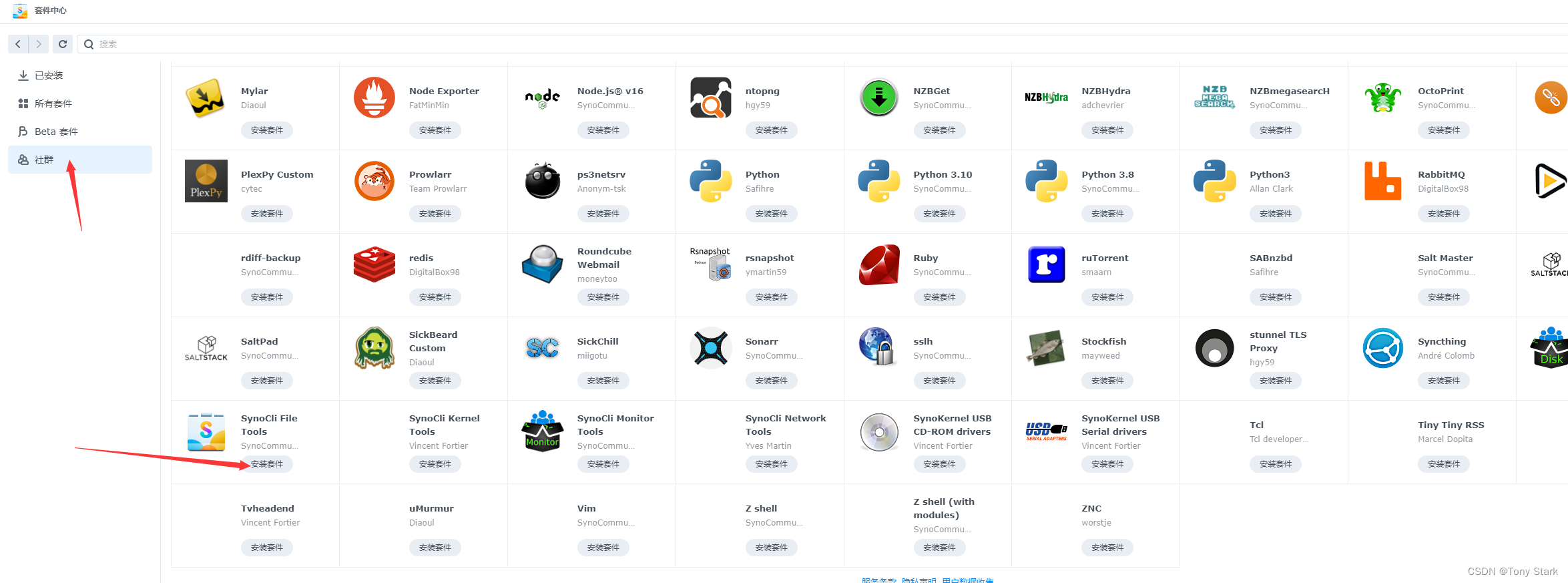Click the stunnel TLS Proxy icon

1215,348
